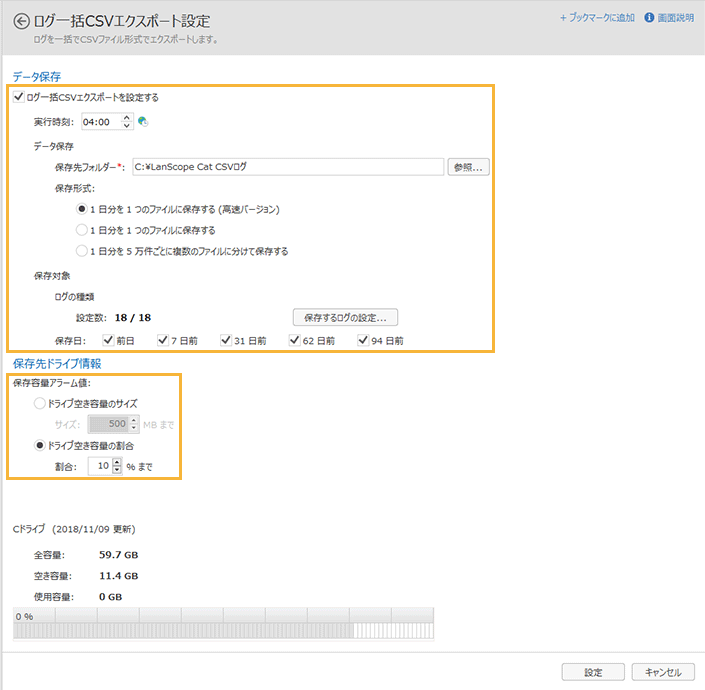The height and width of the screenshot is (690, 705).
Task: Decrease 割合 value with down spinner
Action: pyautogui.click(x=117, y=470)
